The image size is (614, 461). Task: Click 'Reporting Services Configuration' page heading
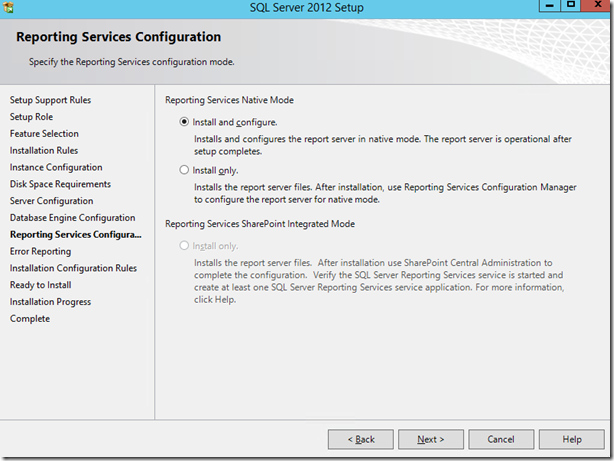pos(118,37)
